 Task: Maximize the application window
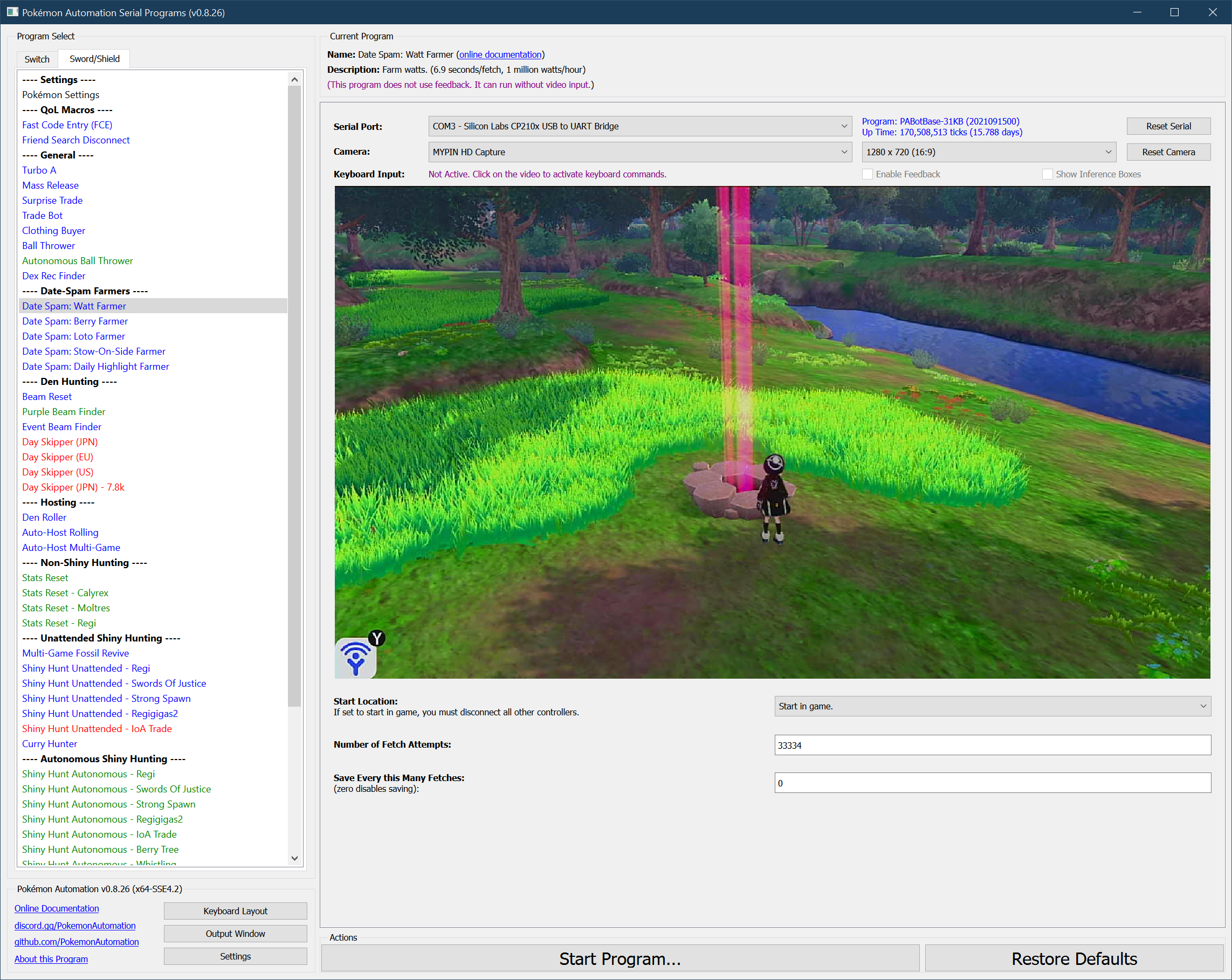click(1174, 12)
